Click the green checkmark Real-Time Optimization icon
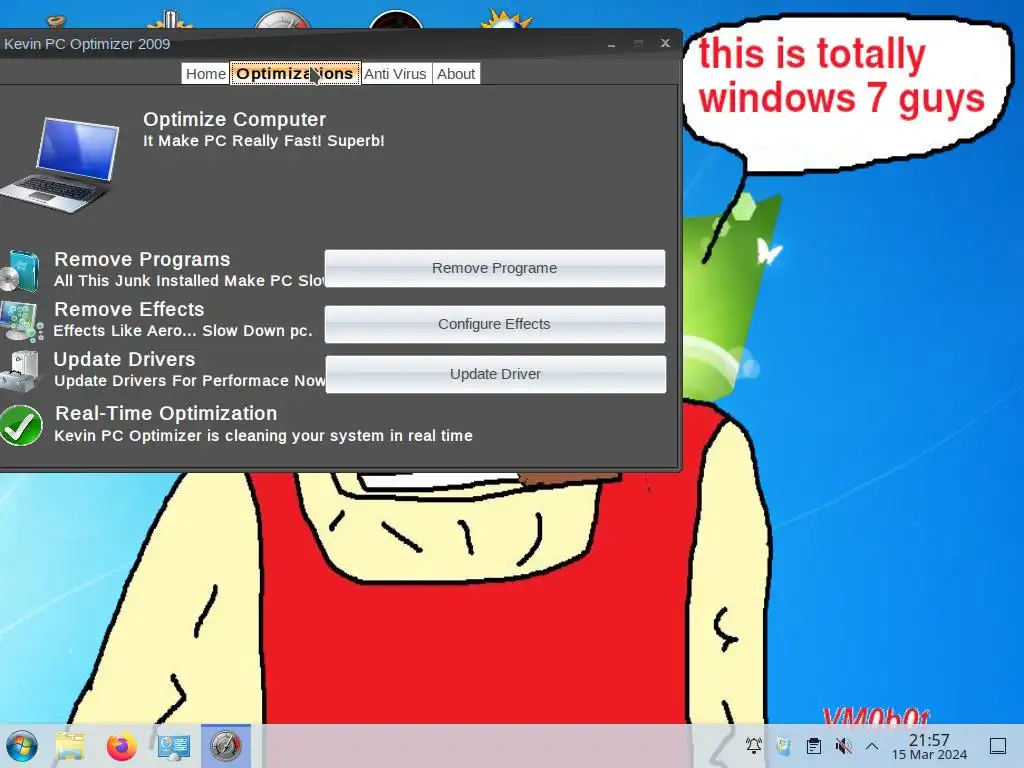The width and height of the screenshot is (1024, 768). [21, 425]
